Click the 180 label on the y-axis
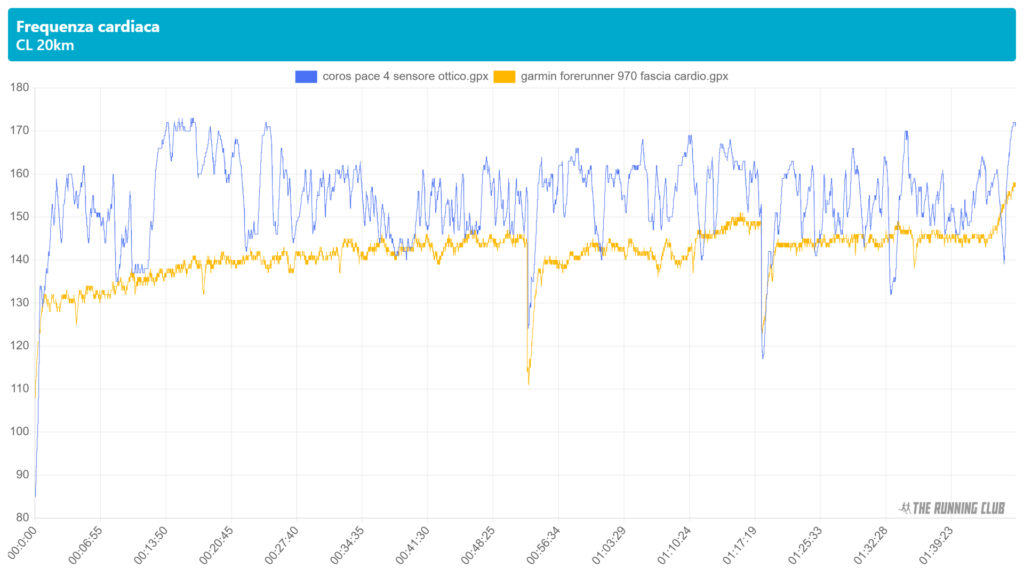The image size is (1024, 576). coord(18,88)
